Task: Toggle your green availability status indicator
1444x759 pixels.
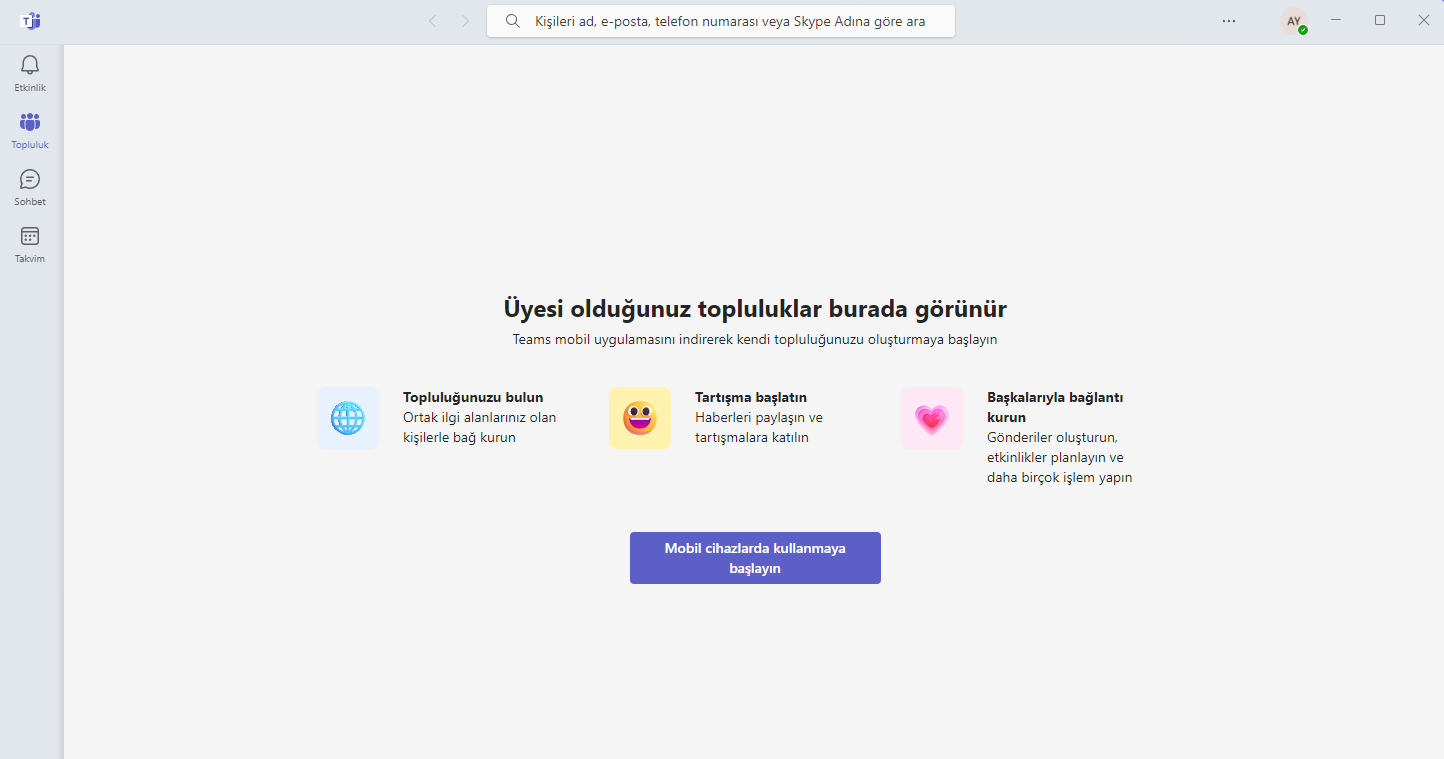Action: (x=1303, y=29)
